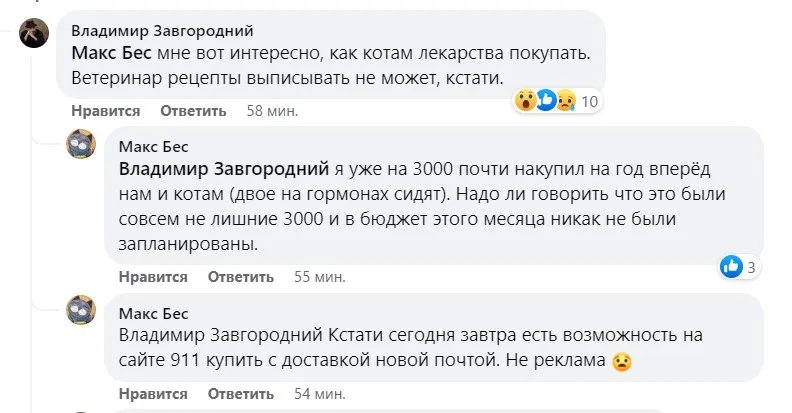This screenshot has height=413, width=792.
Task: Click Макс Бес avatar beside the 3000 comment
Action: (81, 146)
